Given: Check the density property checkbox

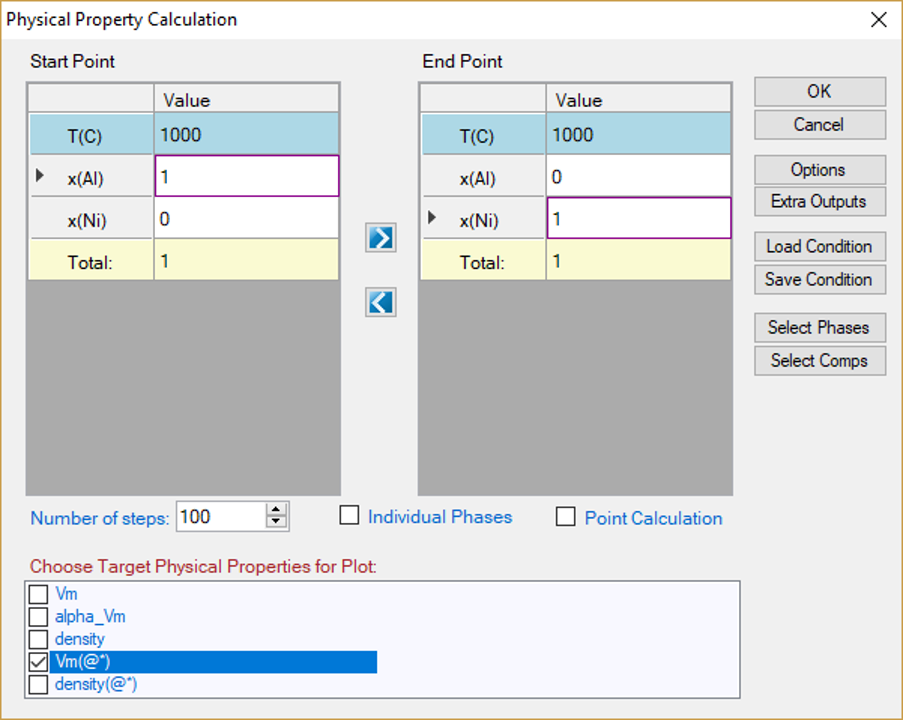Looking at the screenshot, I should 39,639.
